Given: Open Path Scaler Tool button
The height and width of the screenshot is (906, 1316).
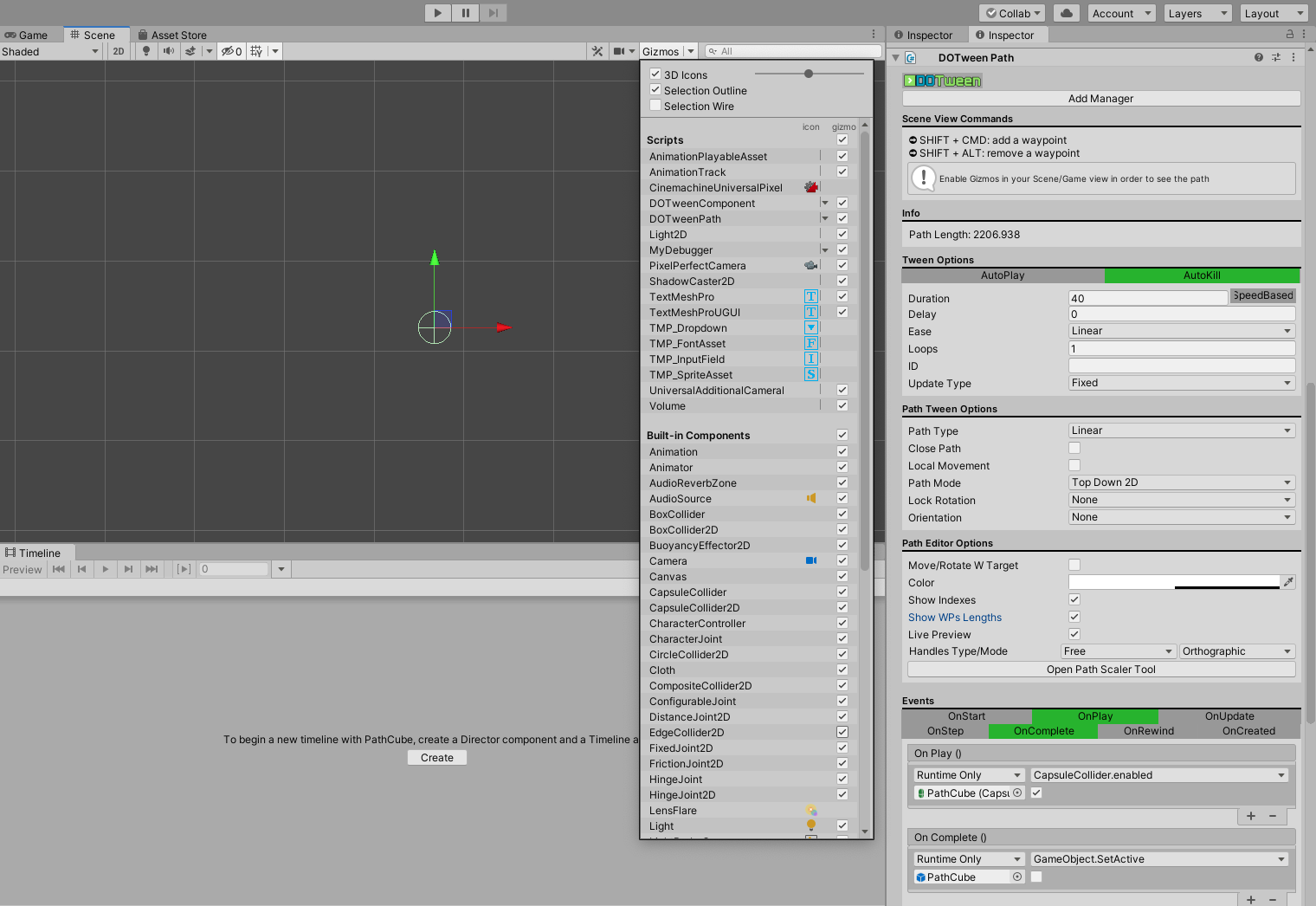Looking at the screenshot, I should coord(1101,670).
